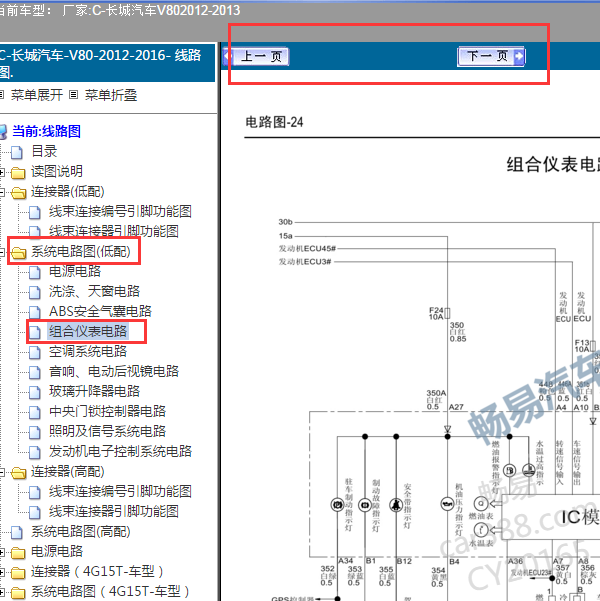Viewport: 600px width, 601px height.
Task: Open the 目录 page
Action: click(44, 151)
